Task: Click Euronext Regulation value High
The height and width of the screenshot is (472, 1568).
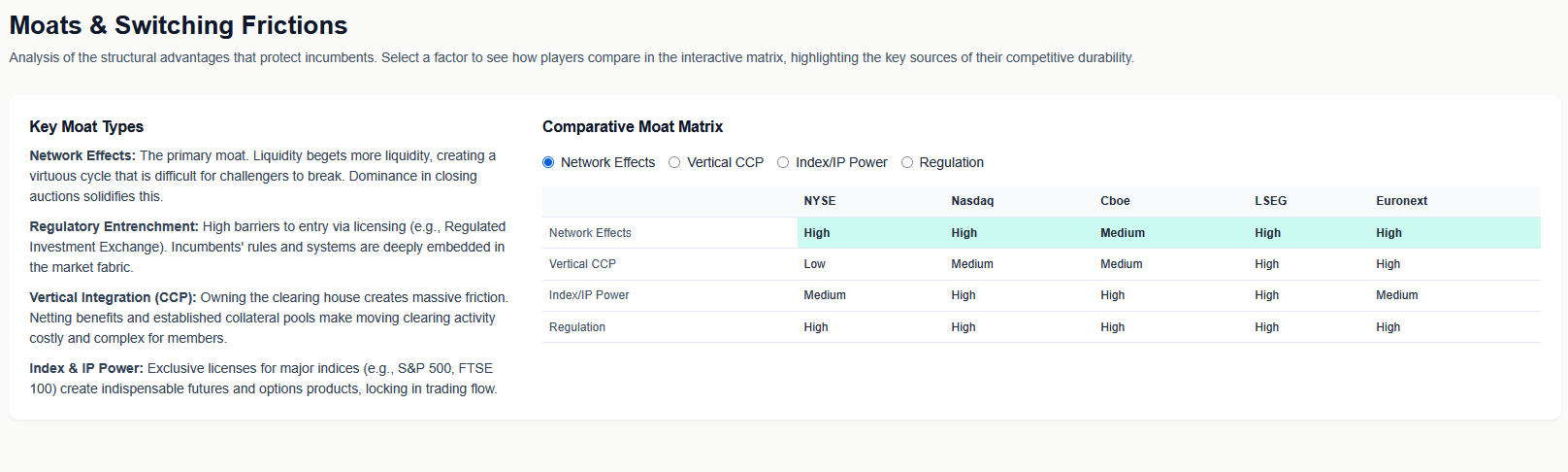Action: click(1388, 327)
